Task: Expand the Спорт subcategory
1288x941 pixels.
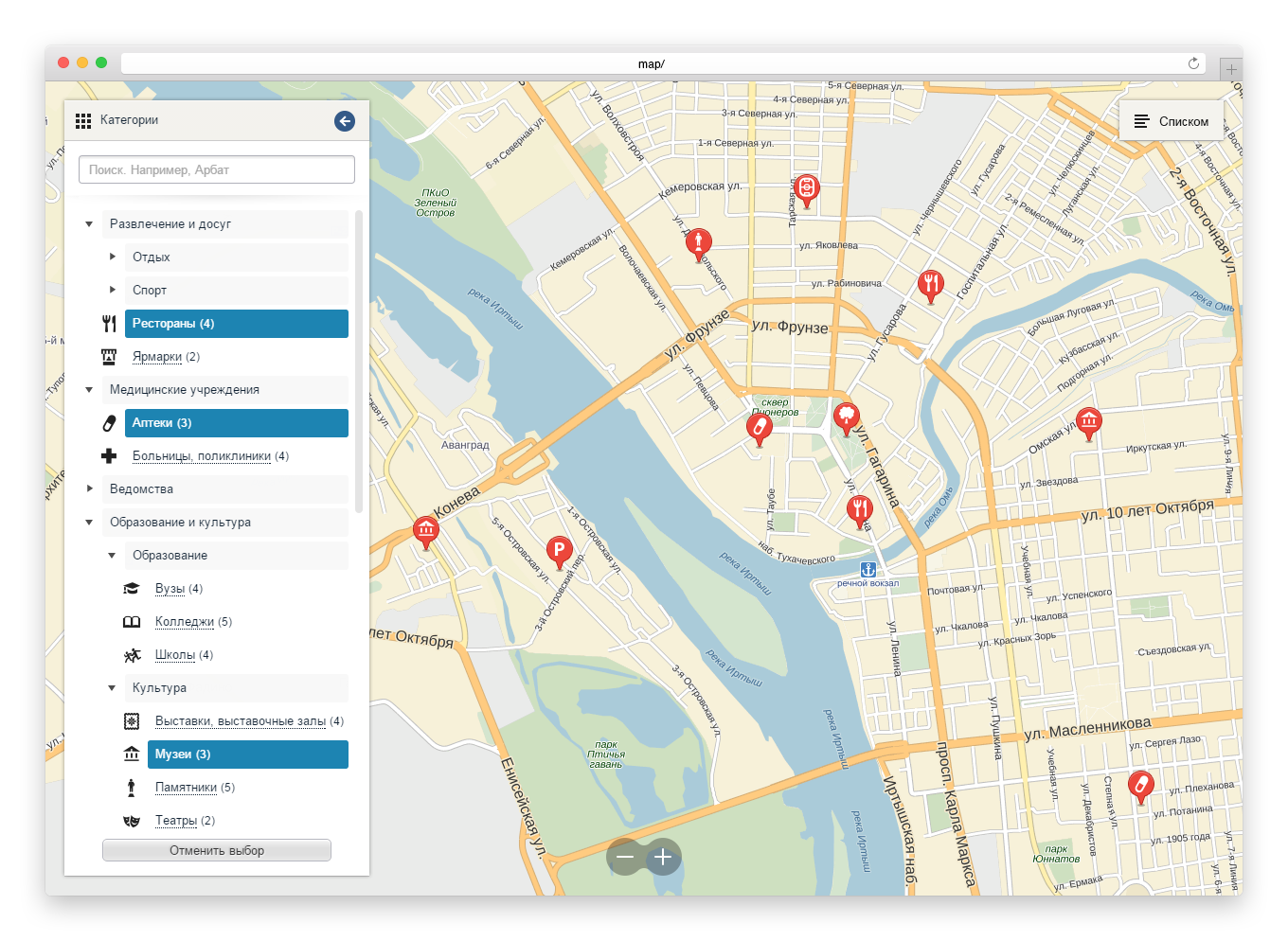Action: tap(112, 290)
